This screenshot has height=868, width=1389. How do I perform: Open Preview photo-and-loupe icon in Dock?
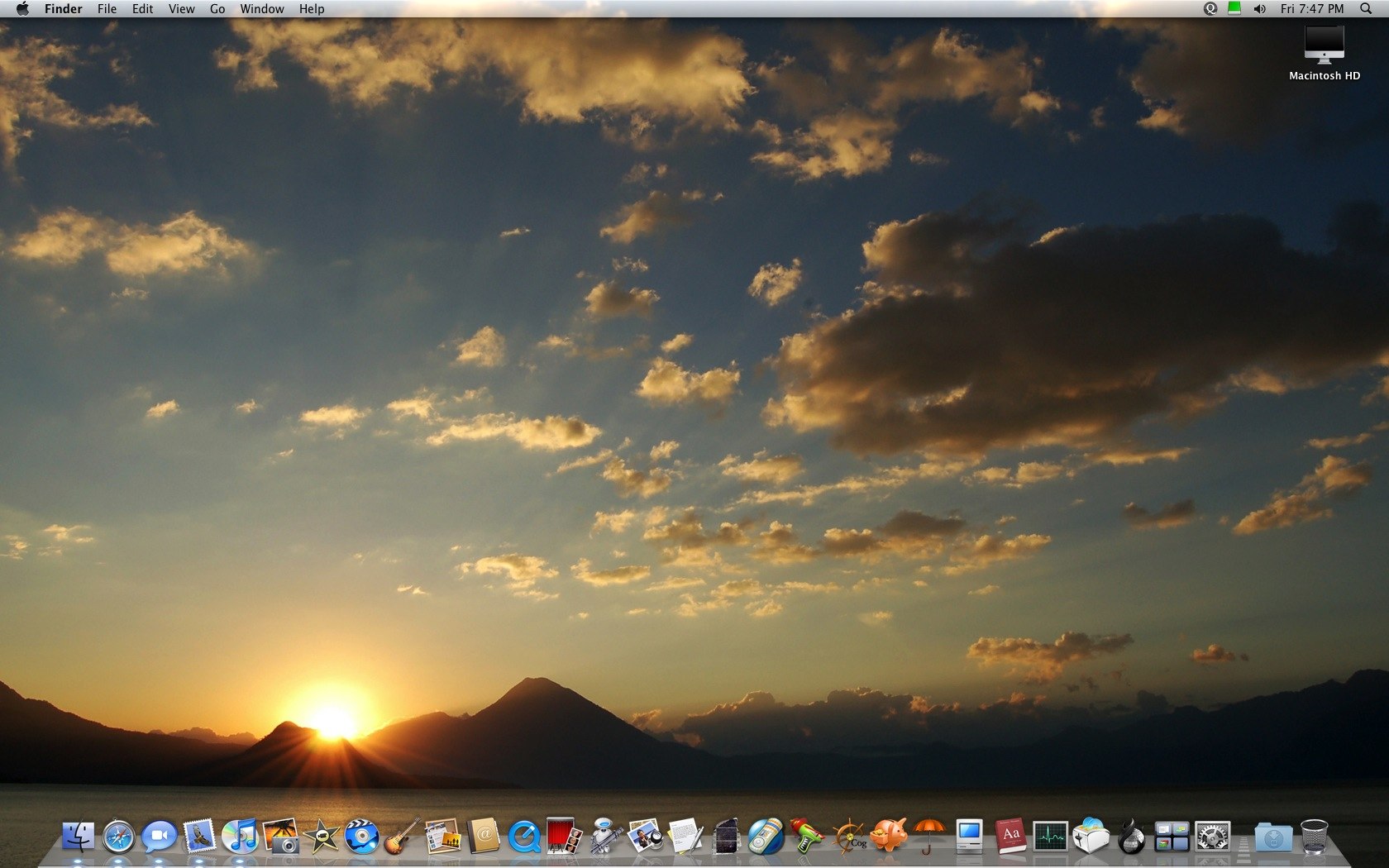(645, 837)
